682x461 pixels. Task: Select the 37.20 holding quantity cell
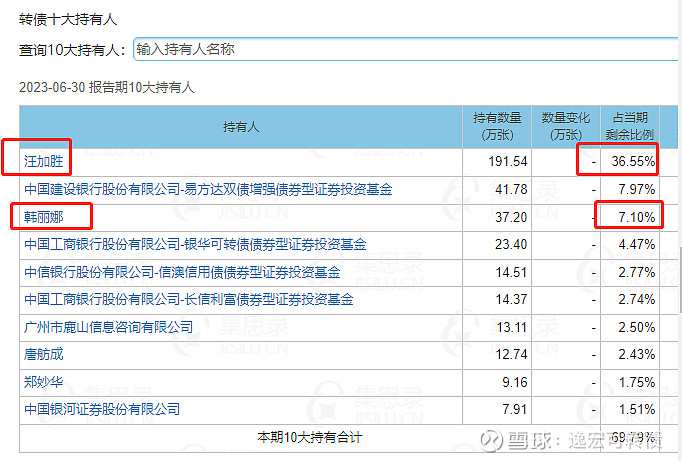tap(497, 217)
